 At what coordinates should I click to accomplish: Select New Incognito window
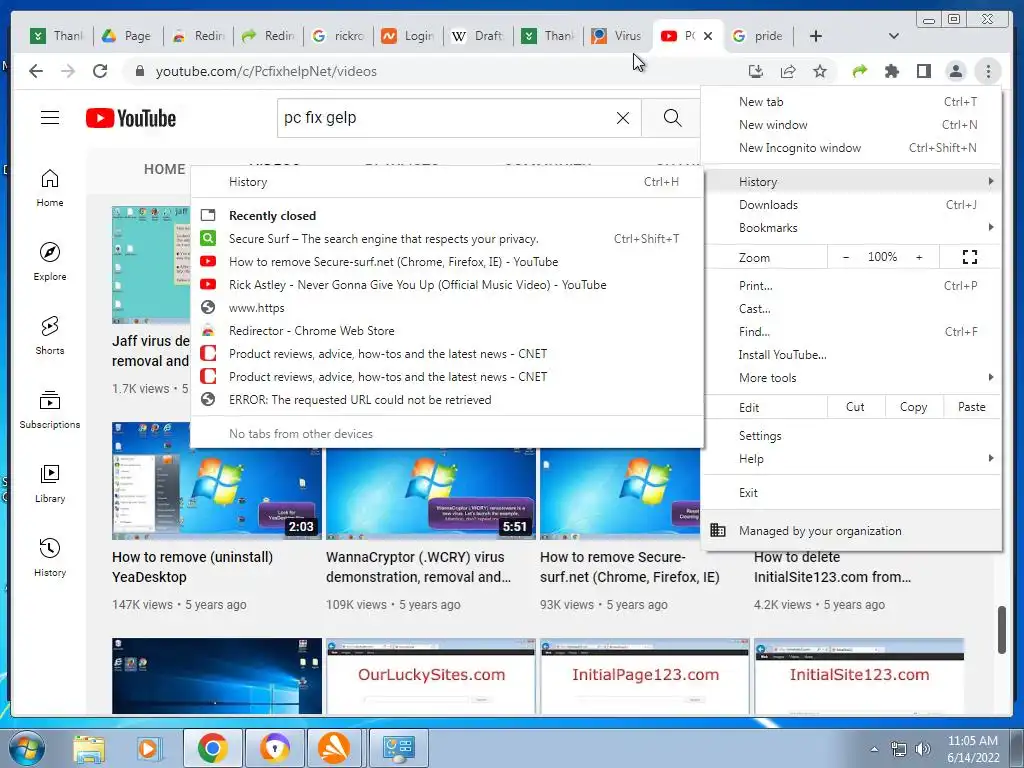coord(852,148)
